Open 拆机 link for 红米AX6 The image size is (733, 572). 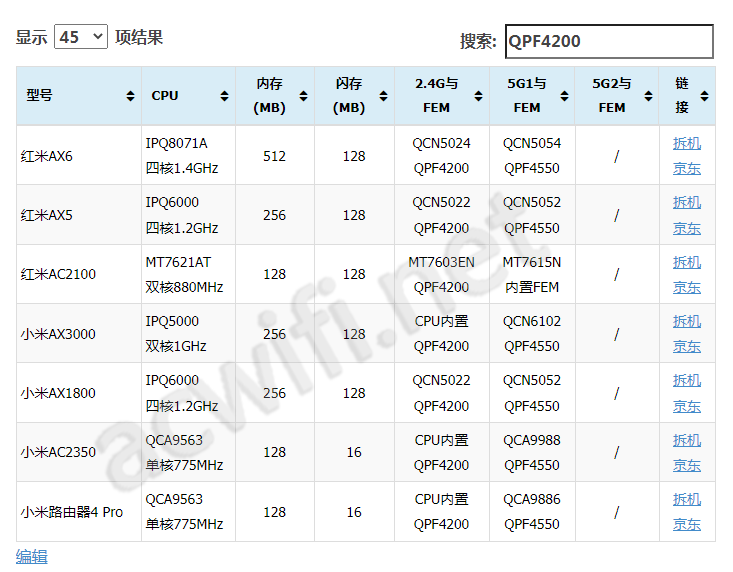[x=687, y=143]
